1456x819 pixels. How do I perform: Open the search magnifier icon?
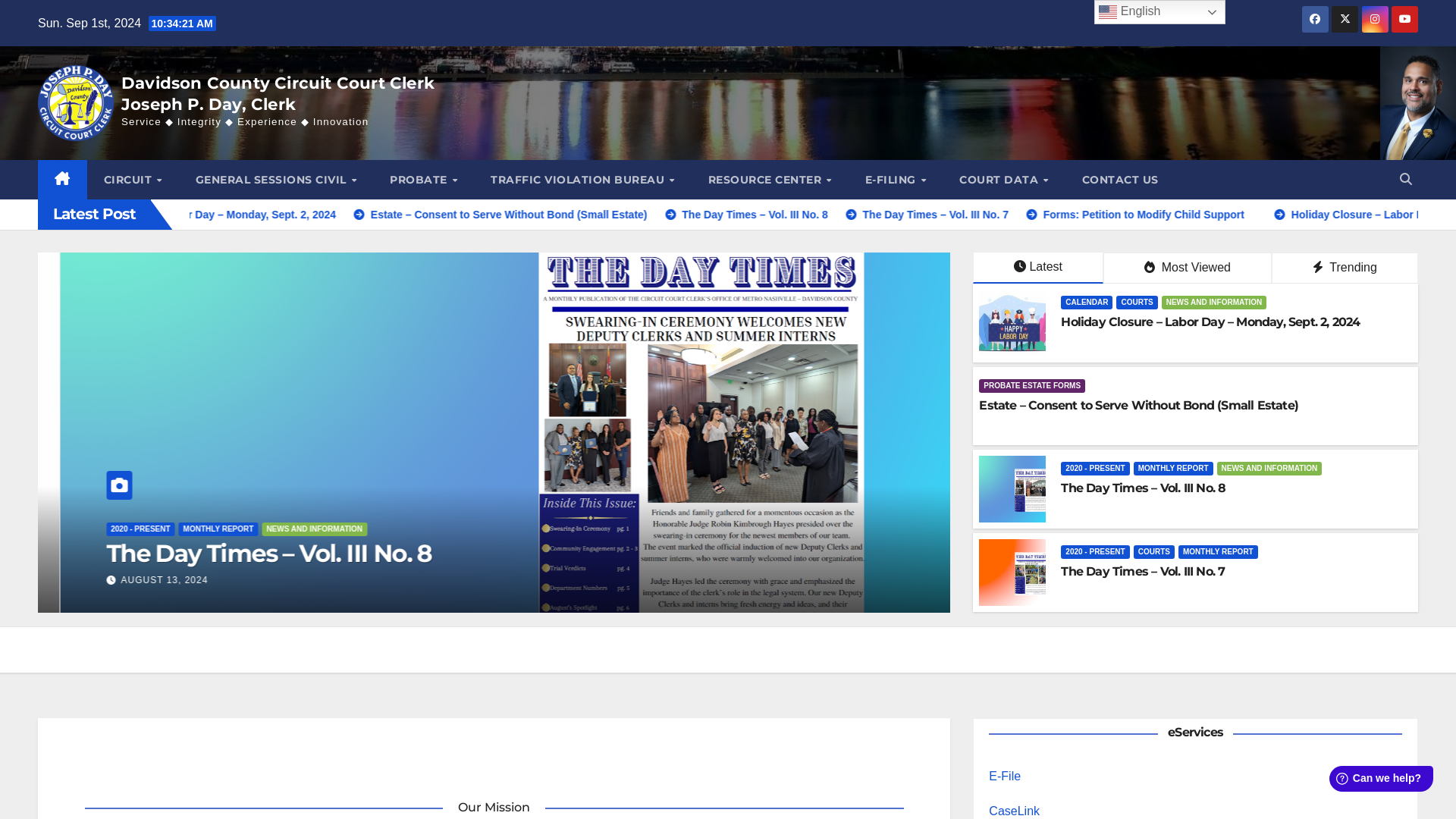[1406, 180]
